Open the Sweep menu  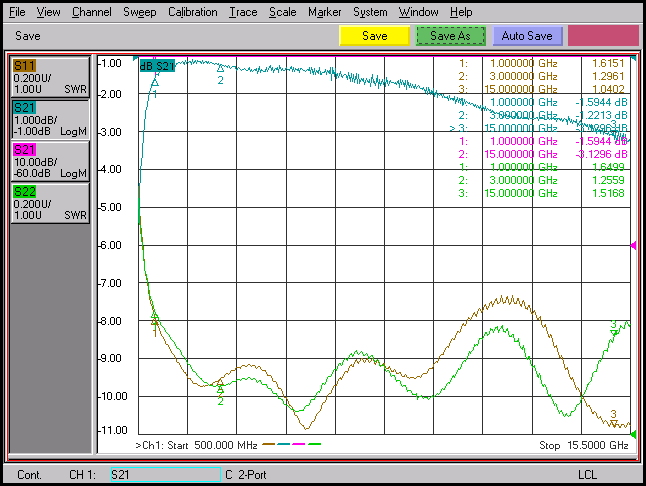(140, 12)
